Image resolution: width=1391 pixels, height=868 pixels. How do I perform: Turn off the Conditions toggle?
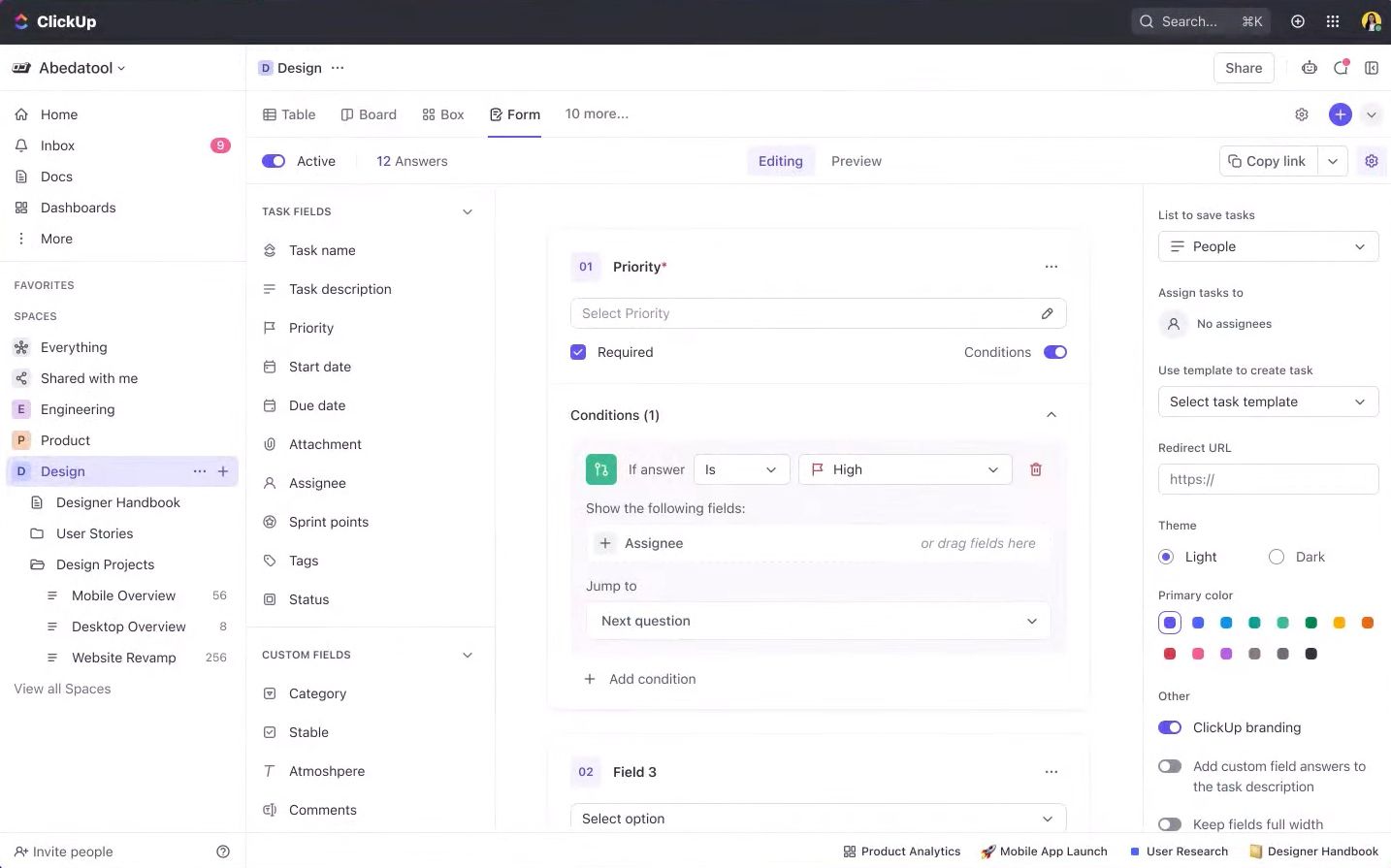pos(1054,352)
